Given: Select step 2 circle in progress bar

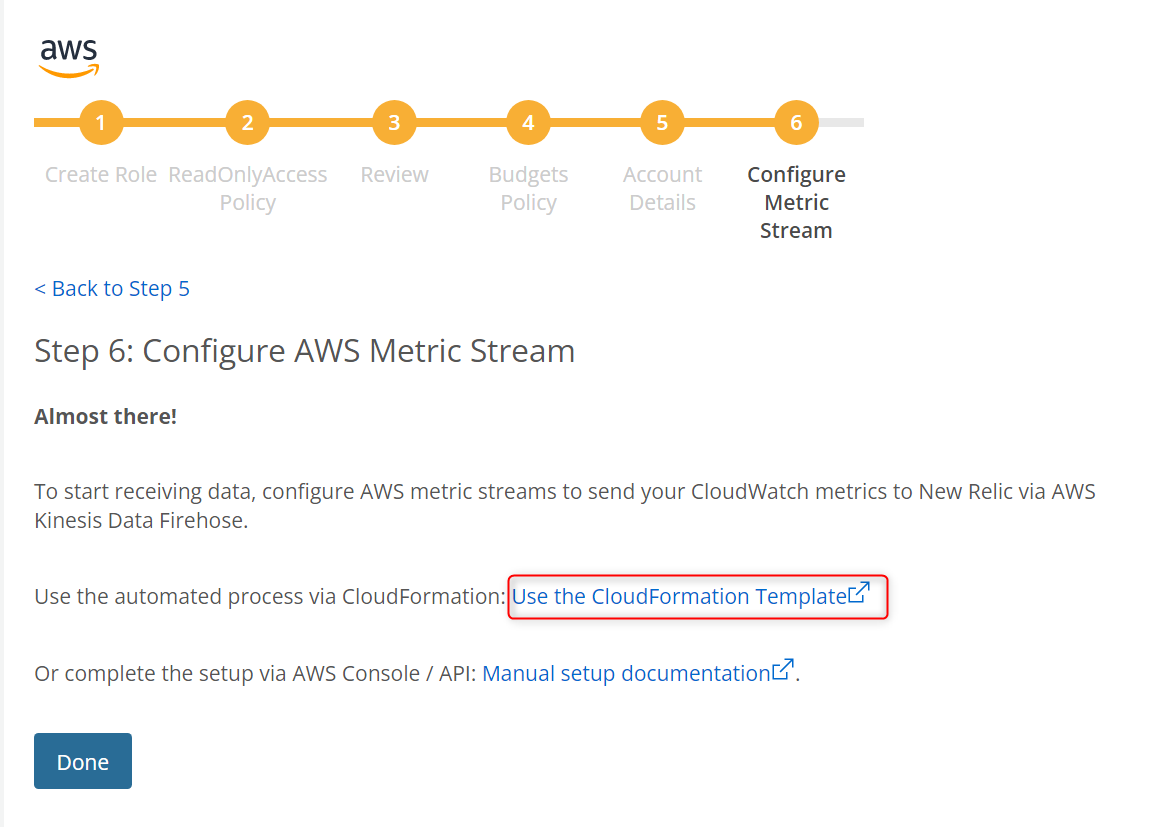Looking at the screenshot, I should click(x=247, y=122).
